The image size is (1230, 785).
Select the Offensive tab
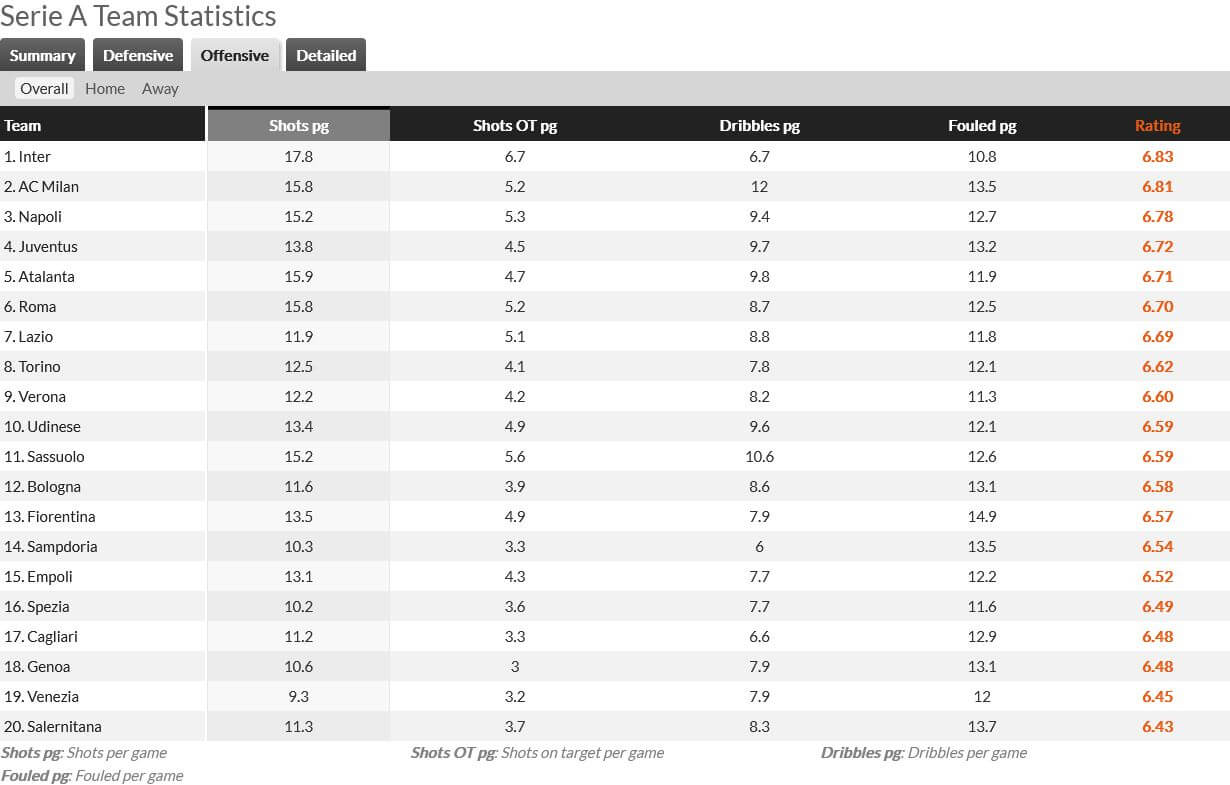click(234, 56)
